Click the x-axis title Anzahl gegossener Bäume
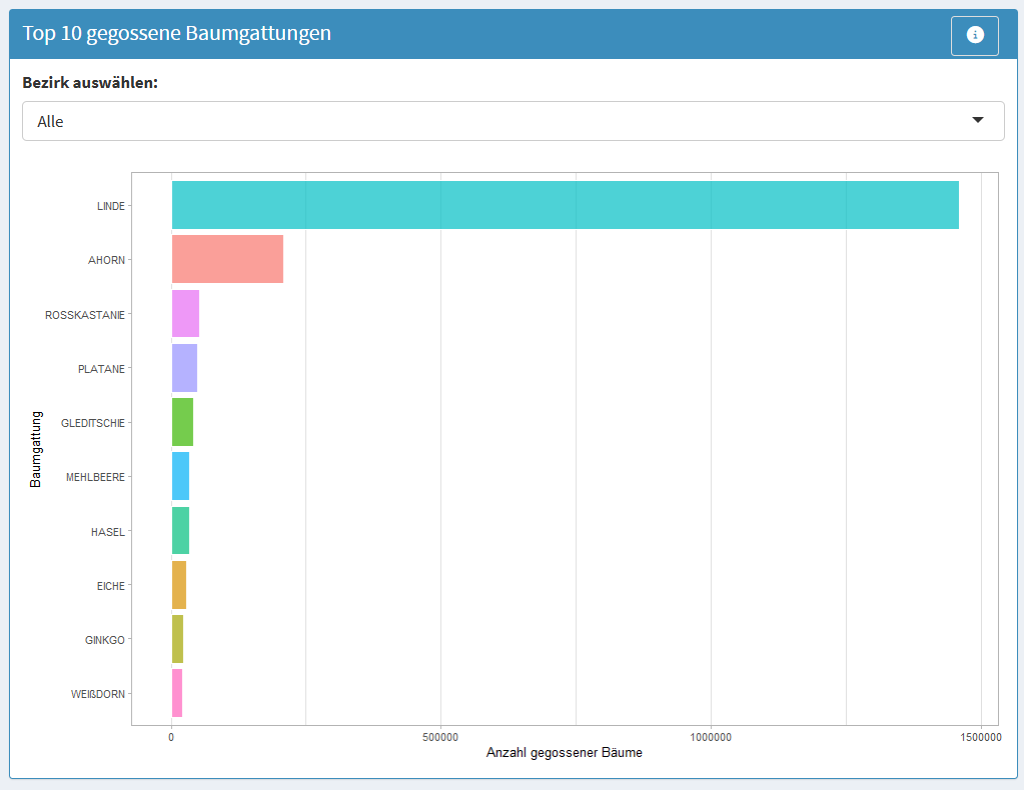Screen dimensions: 1024x790 [564, 752]
